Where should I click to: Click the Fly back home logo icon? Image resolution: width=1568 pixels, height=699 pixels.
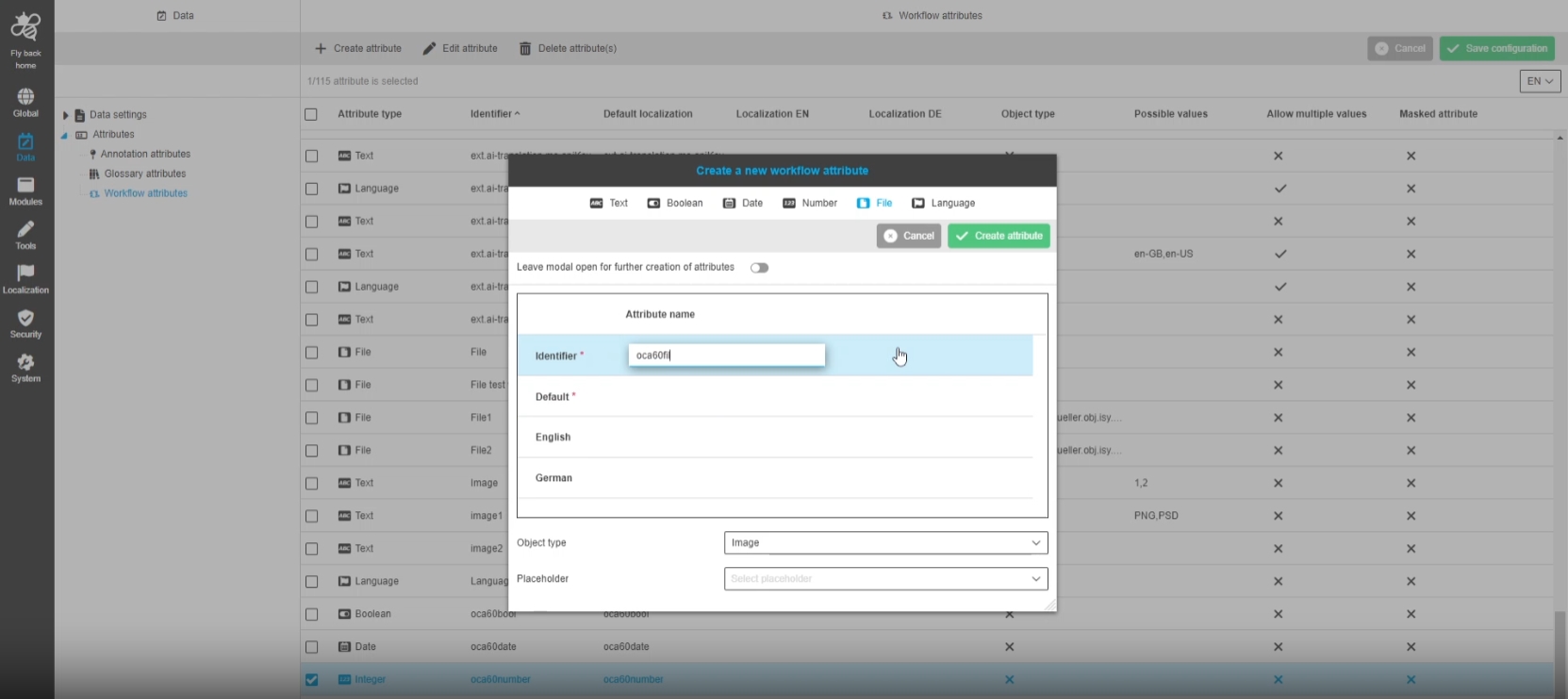25,26
